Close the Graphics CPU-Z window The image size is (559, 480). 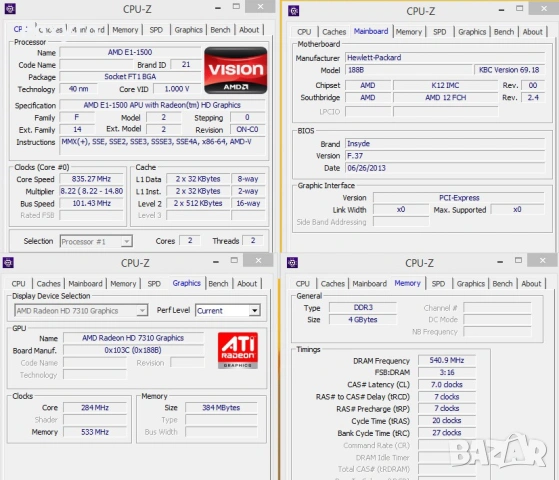coord(258,260)
